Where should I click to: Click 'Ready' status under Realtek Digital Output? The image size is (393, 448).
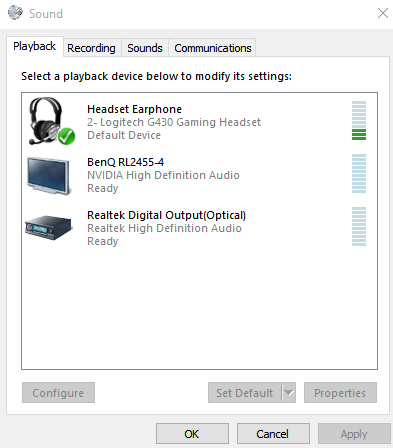(103, 241)
